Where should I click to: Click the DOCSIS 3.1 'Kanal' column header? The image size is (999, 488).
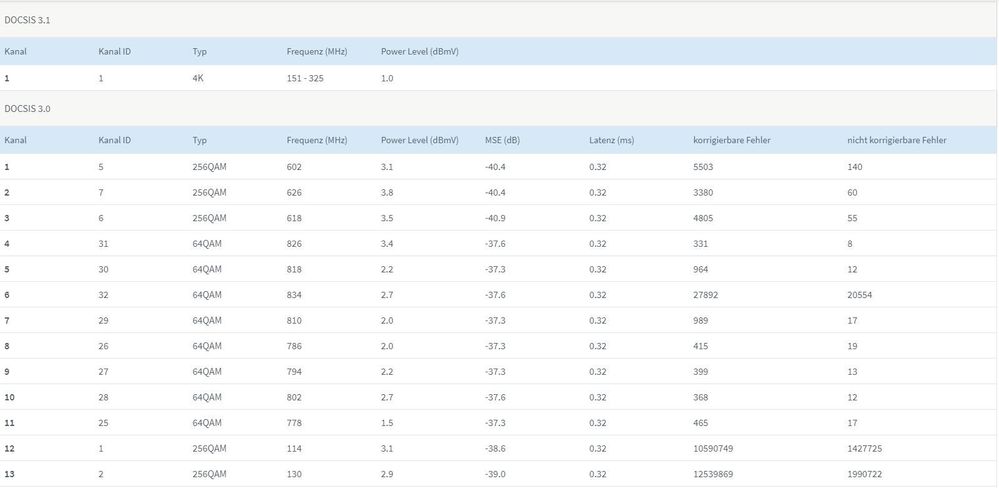[15, 52]
